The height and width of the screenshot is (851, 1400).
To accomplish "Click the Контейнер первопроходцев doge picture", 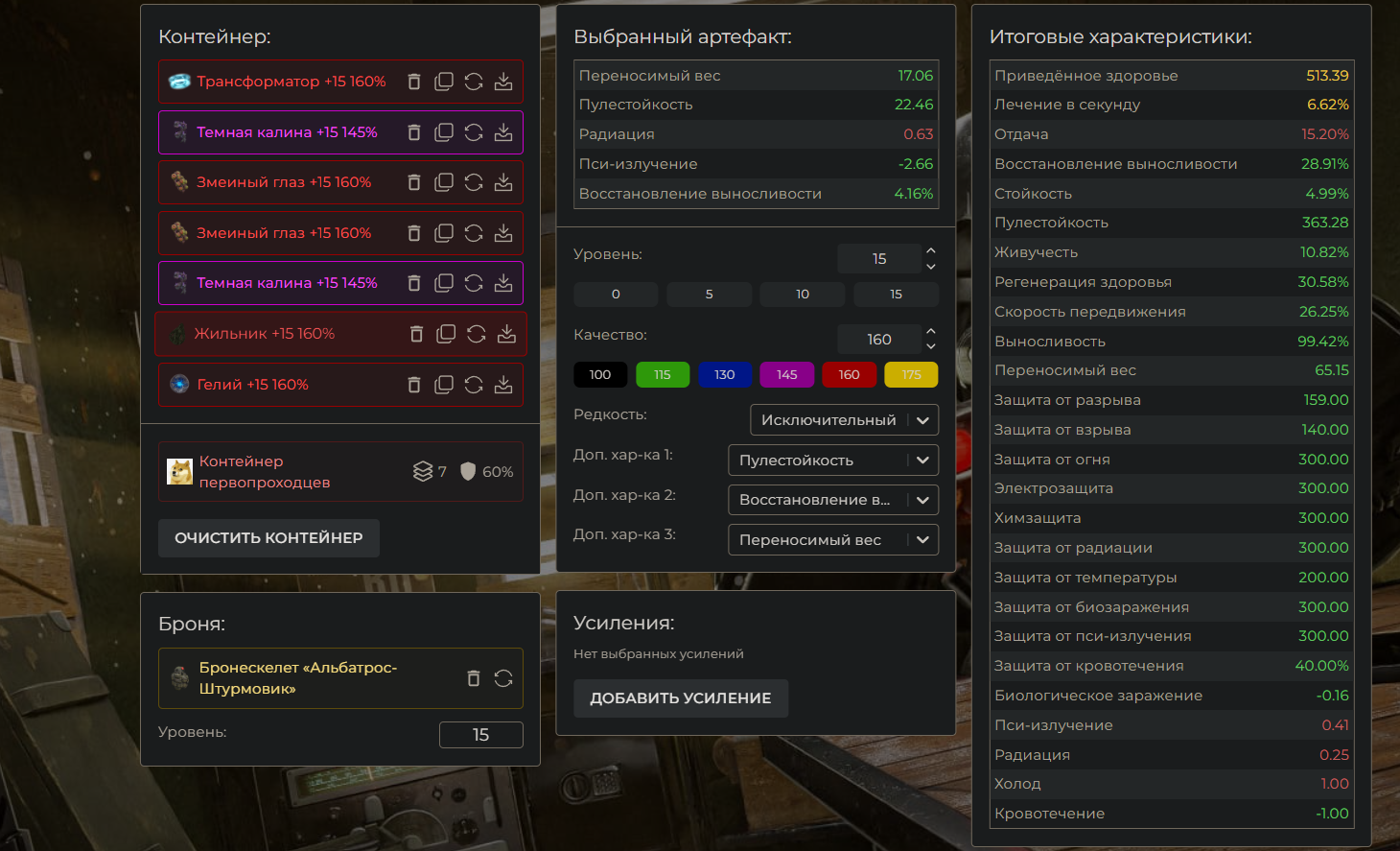I will pyautogui.click(x=180, y=471).
